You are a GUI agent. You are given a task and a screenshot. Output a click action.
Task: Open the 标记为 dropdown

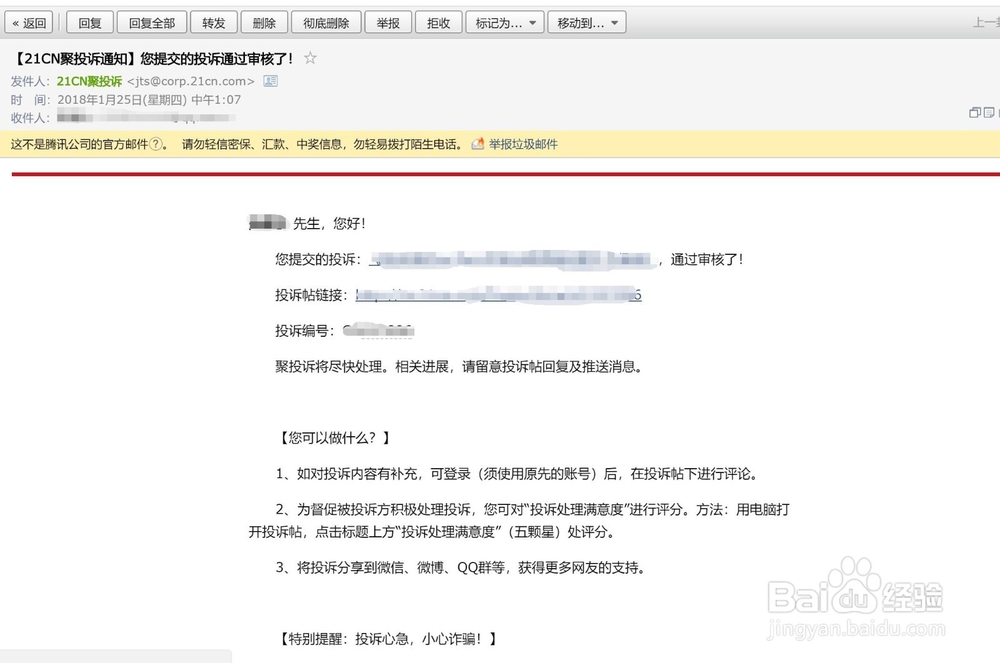[x=505, y=23]
